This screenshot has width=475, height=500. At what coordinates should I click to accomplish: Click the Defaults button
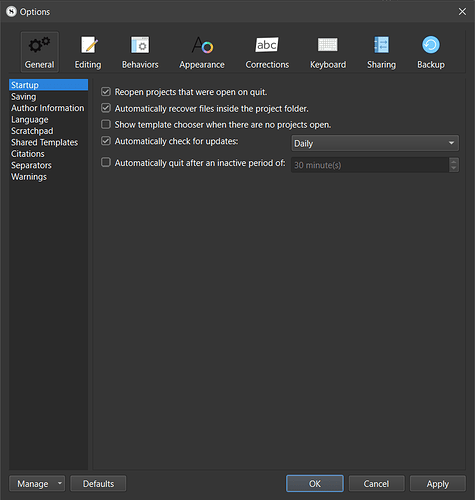click(x=98, y=483)
